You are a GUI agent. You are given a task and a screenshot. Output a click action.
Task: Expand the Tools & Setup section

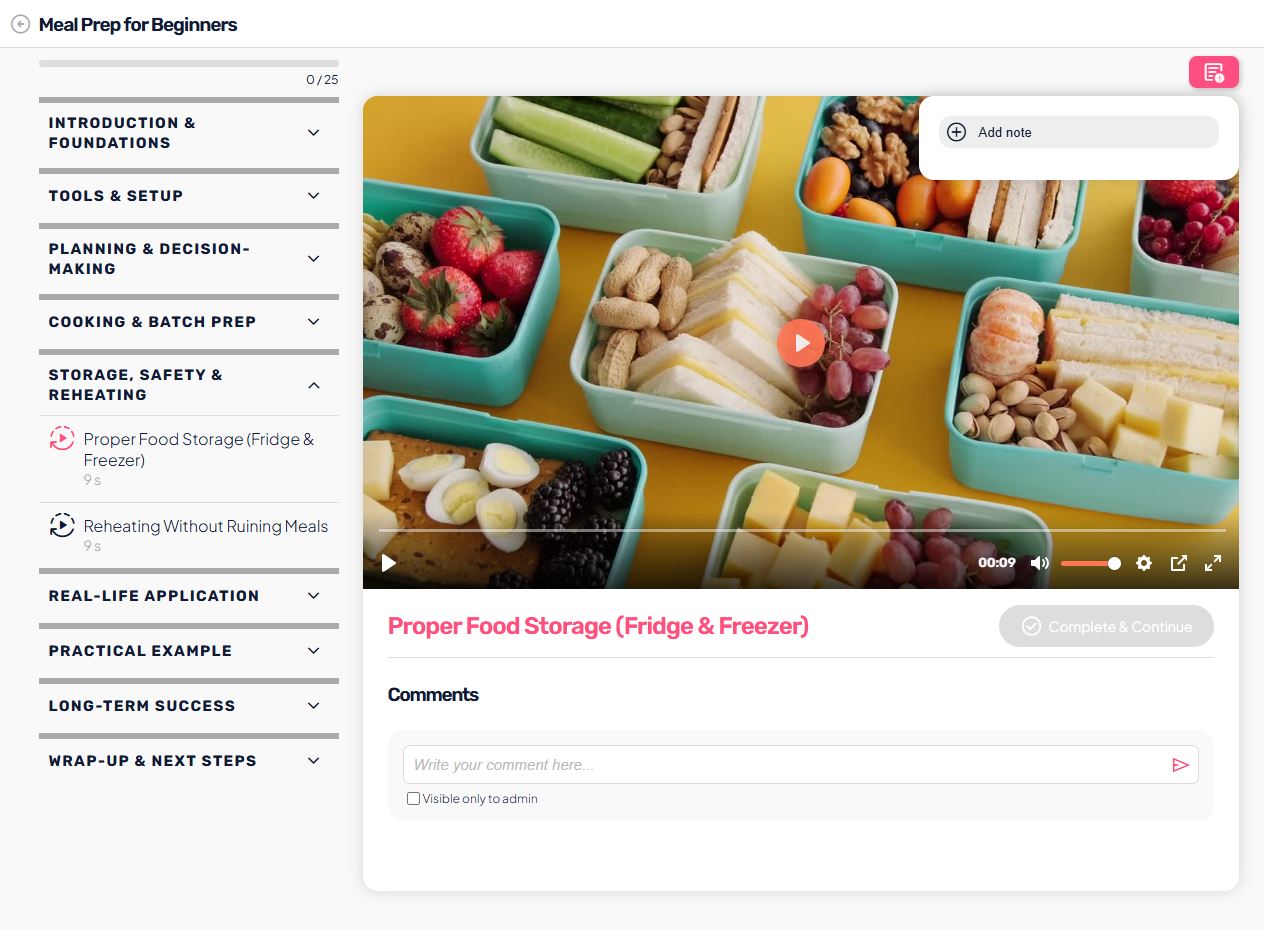tap(189, 196)
